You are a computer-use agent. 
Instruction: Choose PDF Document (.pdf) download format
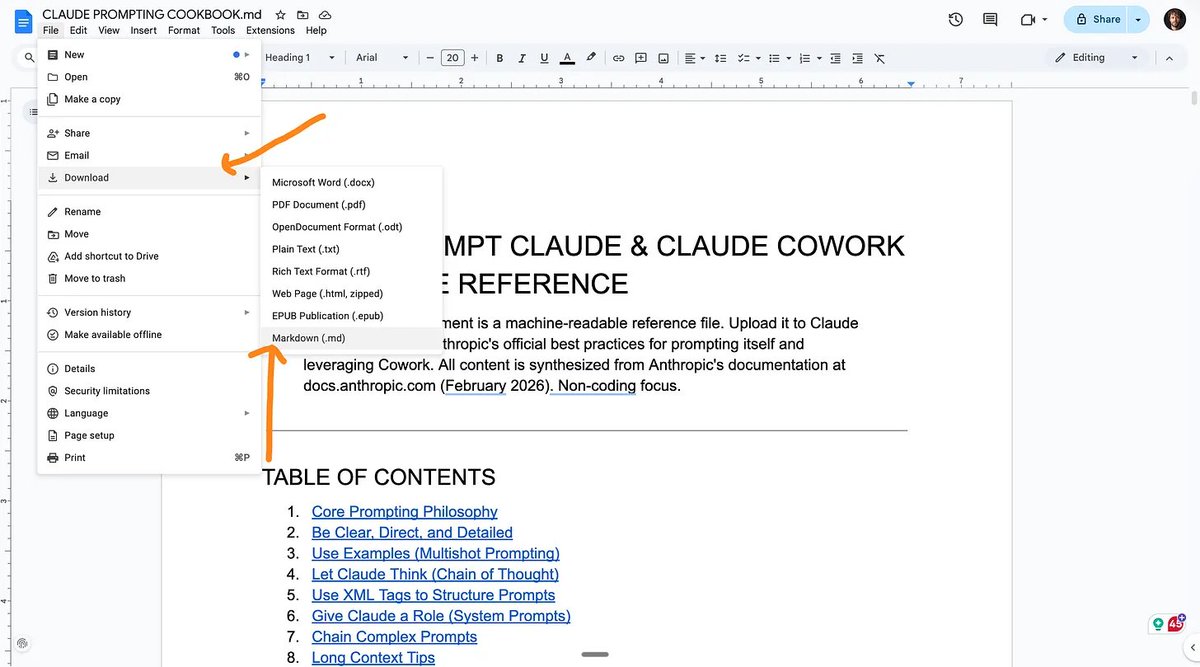coord(351,205)
